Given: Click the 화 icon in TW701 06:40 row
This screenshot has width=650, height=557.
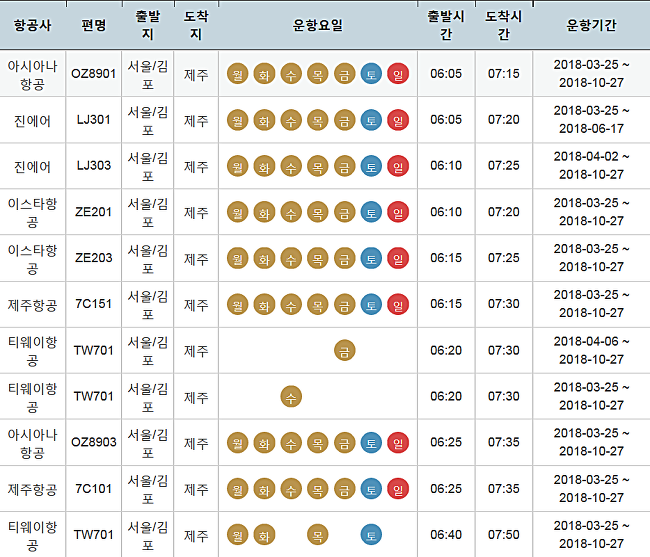Looking at the screenshot, I should point(264,535).
